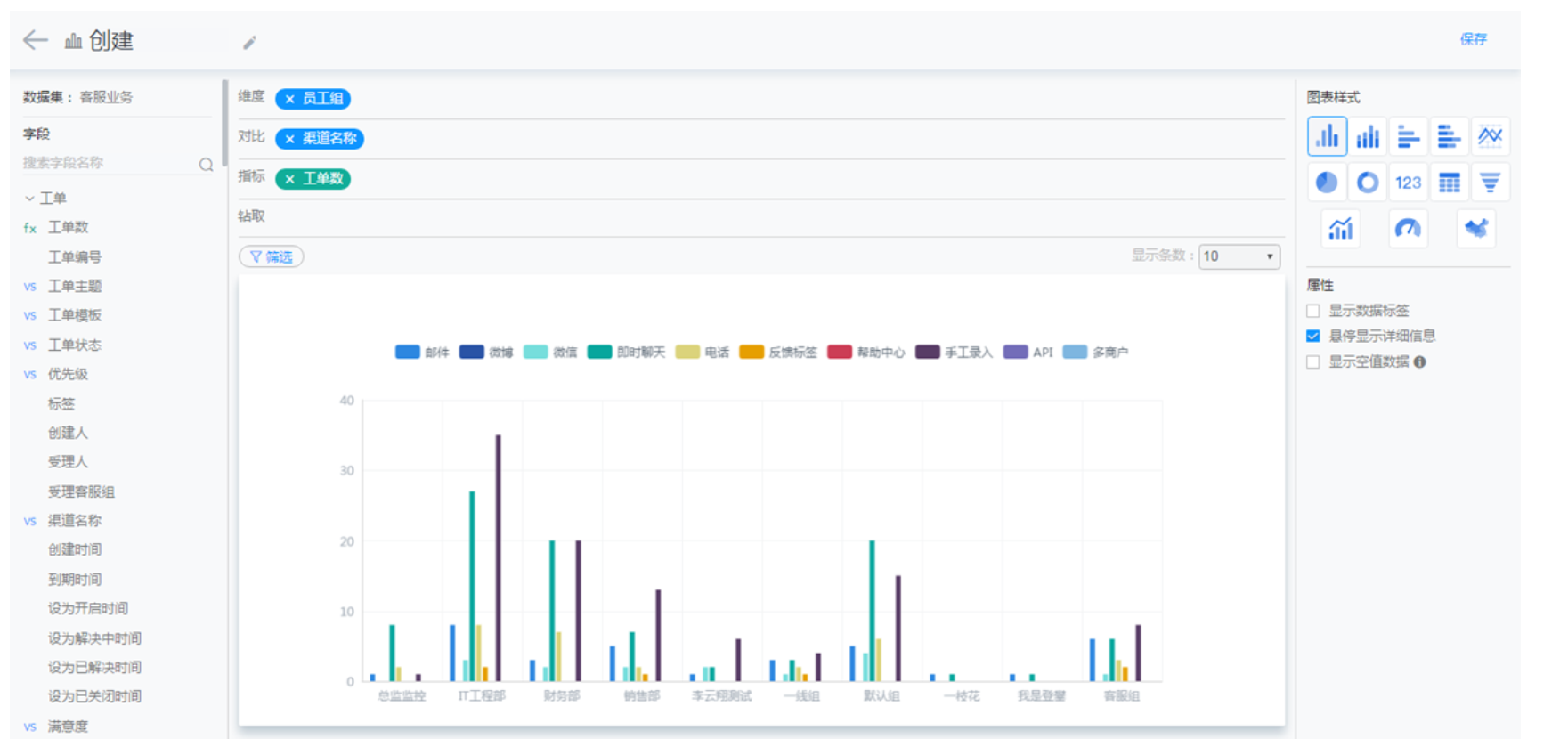Select the 123 number card style
This screenshot has height=739, width=1568.
1409,183
